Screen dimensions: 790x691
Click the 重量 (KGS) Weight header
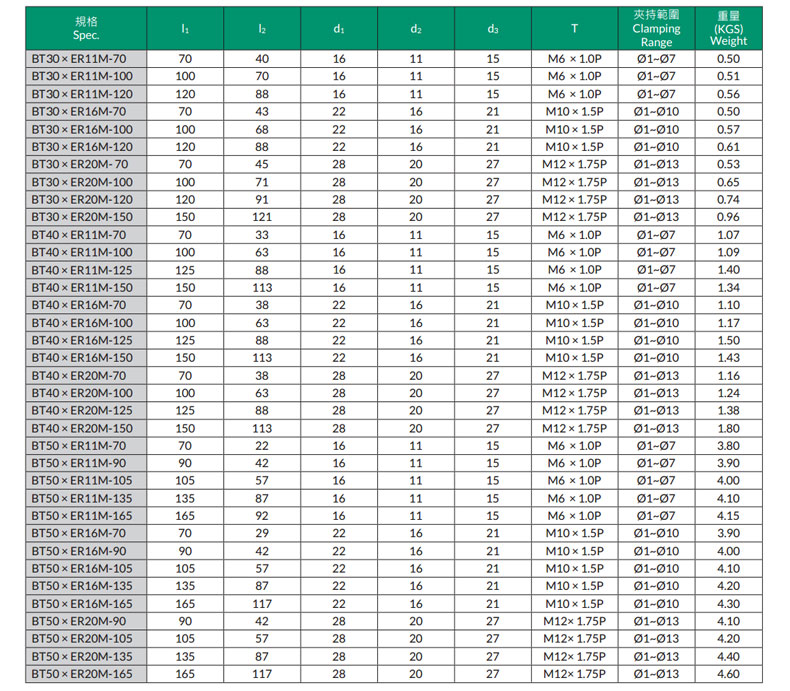point(728,28)
